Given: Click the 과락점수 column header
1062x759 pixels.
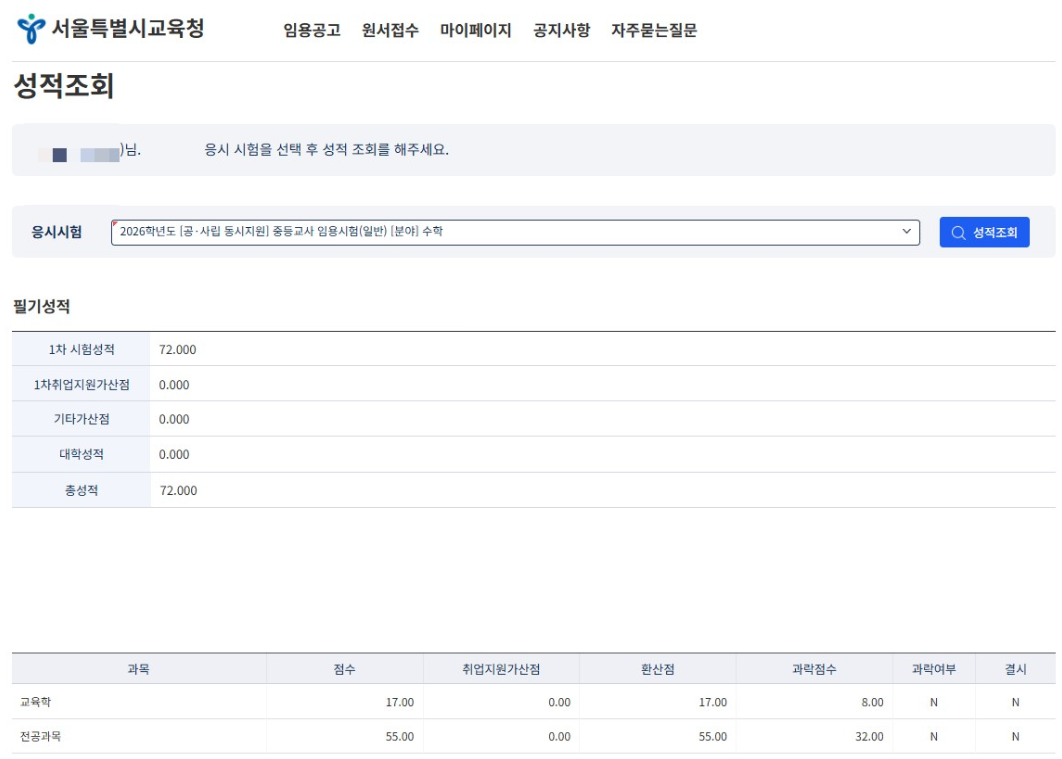Looking at the screenshot, I should click(814, 669).
